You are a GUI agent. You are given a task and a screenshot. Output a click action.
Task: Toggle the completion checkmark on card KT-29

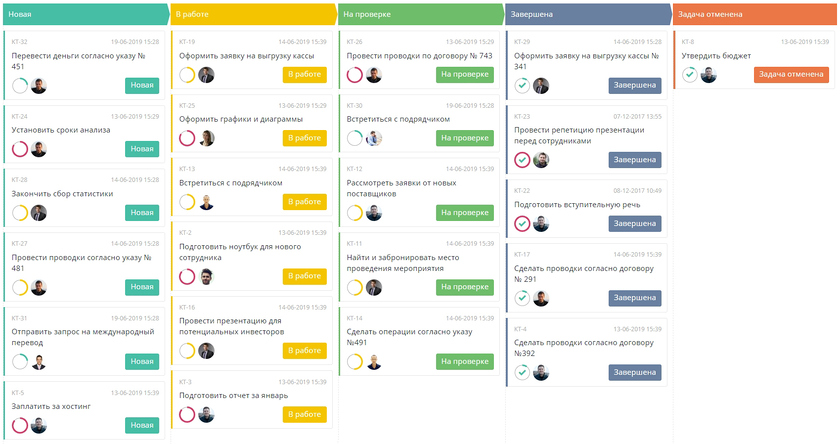pos(522,86)
